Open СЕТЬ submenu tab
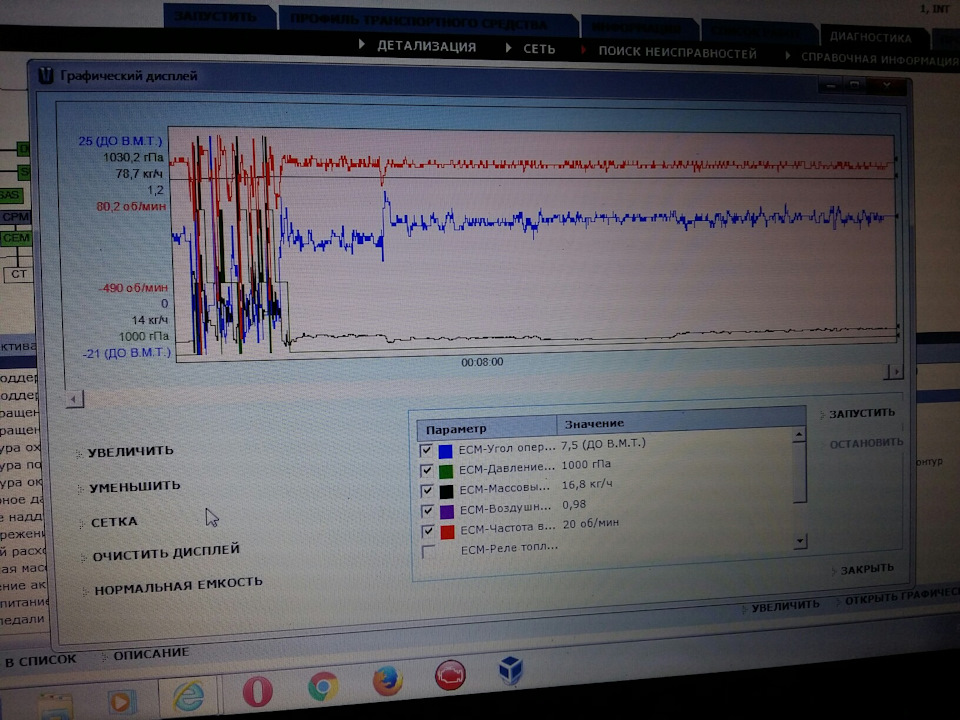The height and width of the screenshot is (720, 960). 539,49
